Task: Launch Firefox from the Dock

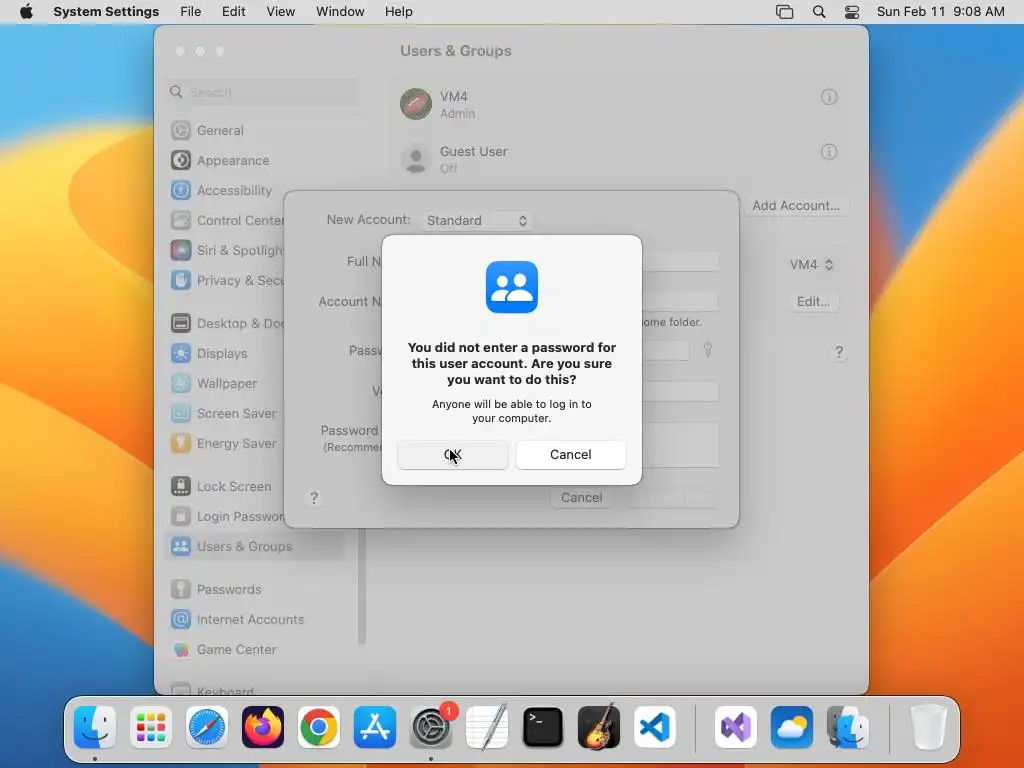Action: [x=263, y=727]
